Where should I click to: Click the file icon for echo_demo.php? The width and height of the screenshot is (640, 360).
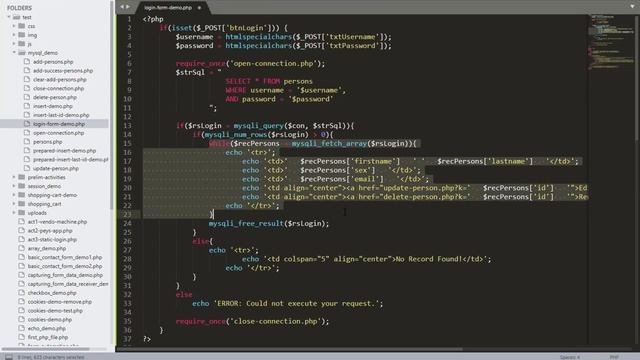(22, 328)
